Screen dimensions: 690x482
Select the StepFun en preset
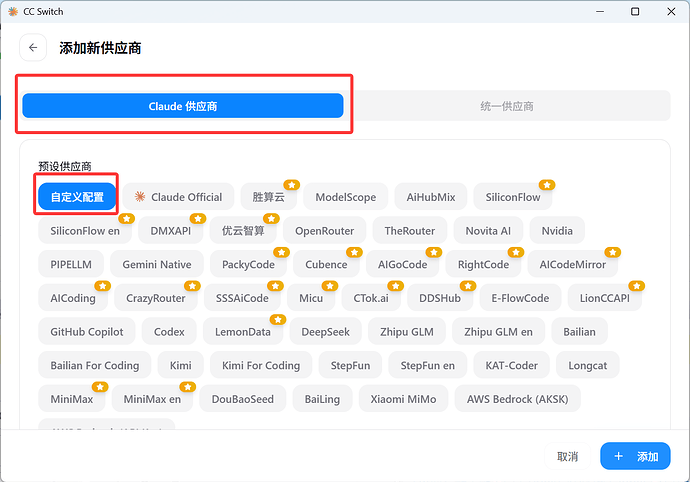427,365
